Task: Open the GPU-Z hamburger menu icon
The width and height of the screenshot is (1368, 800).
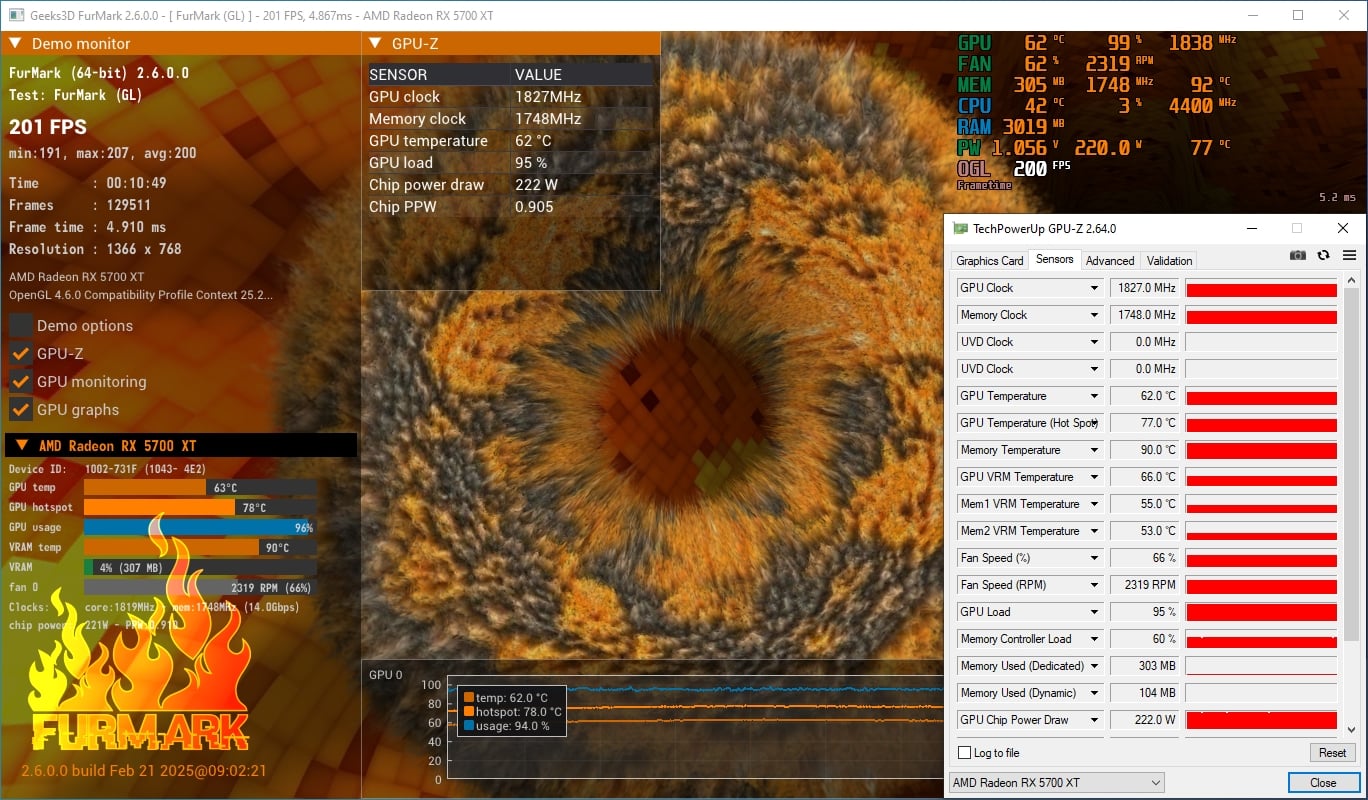Action: (1349, 255)
